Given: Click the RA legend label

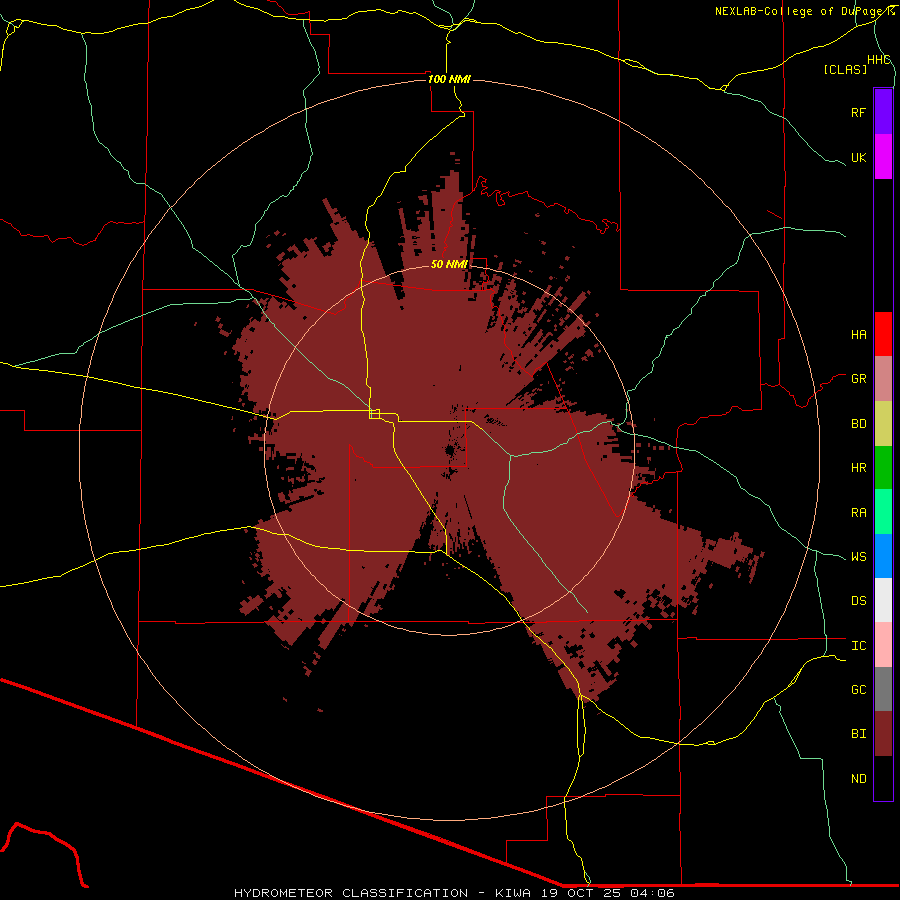Looking at the screenshot, I should (x=858, y=512).
